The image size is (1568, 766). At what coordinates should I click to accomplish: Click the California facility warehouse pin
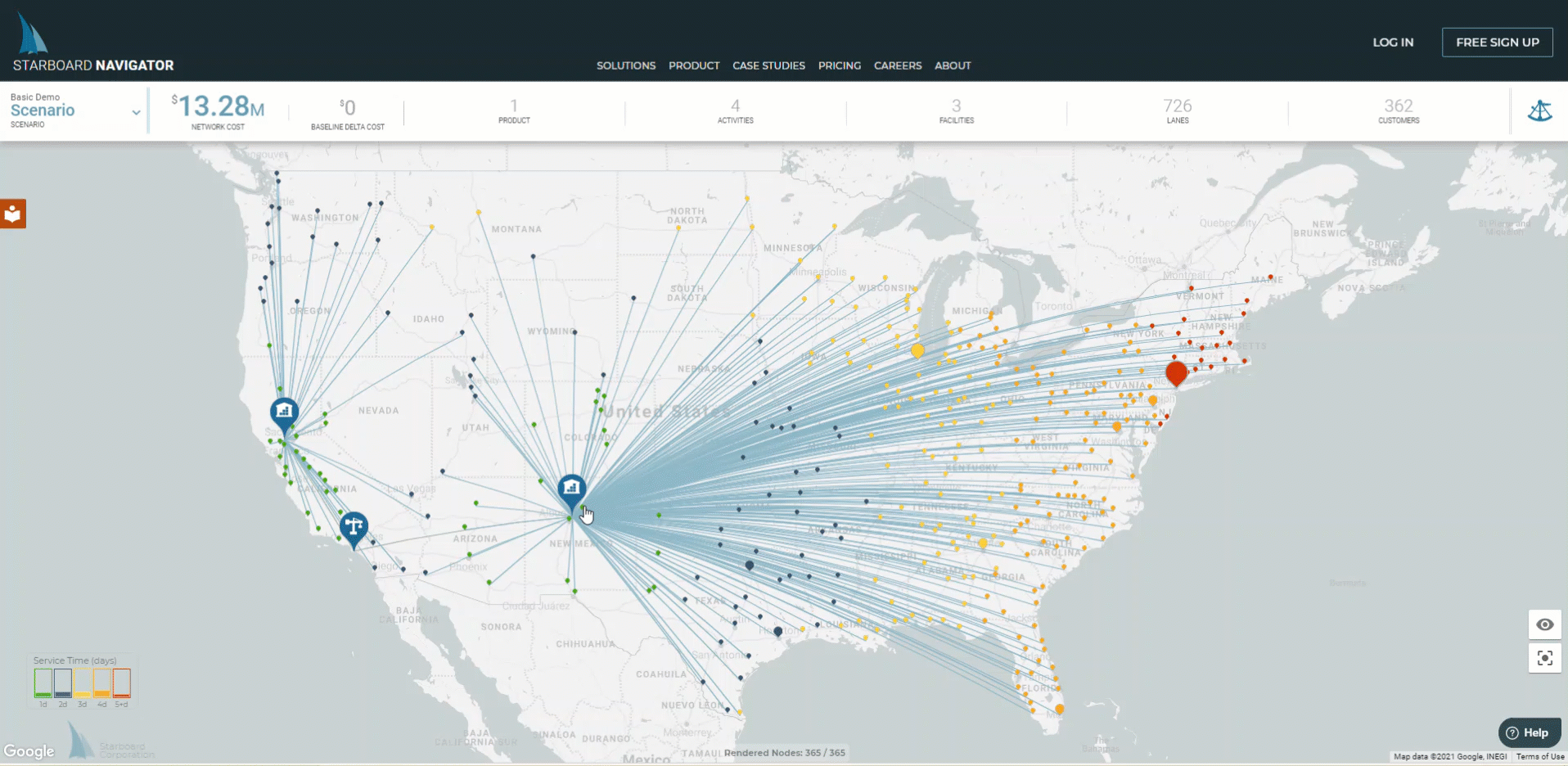[284, 412]
